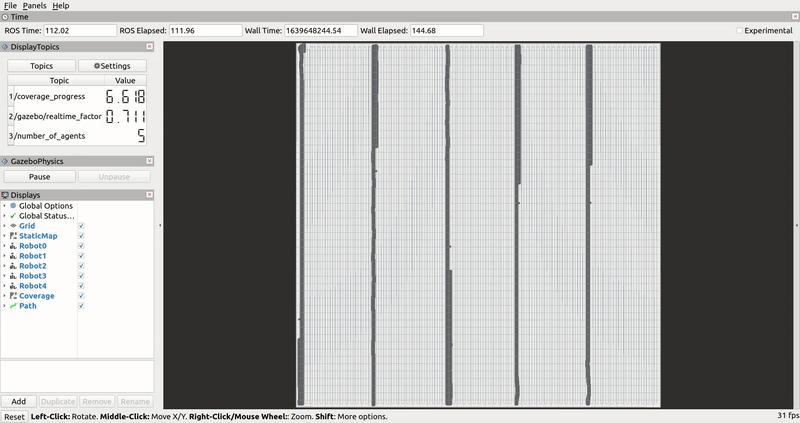Screen dimensions: 800x423
Task: Toggle the Coverage display checkbox
Action: click(x=81, y=296)
